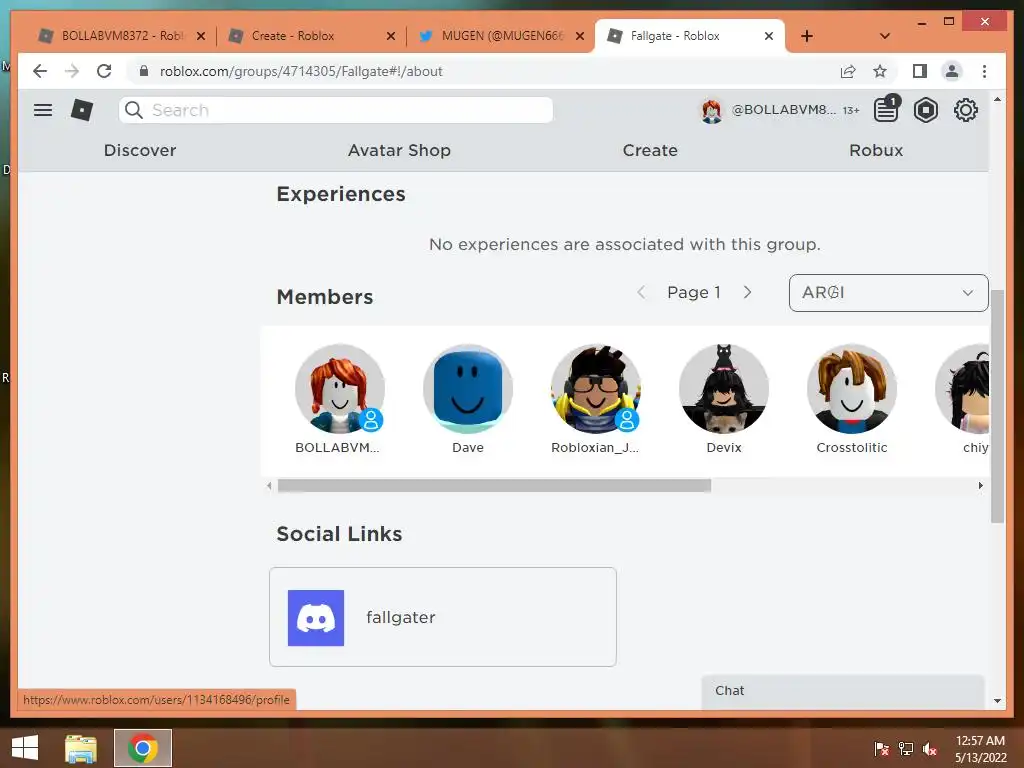This screenshot has width=1024, height=768.
Task: Click the user avatar beside @BOLLABVM8
Action: [711, 110]
